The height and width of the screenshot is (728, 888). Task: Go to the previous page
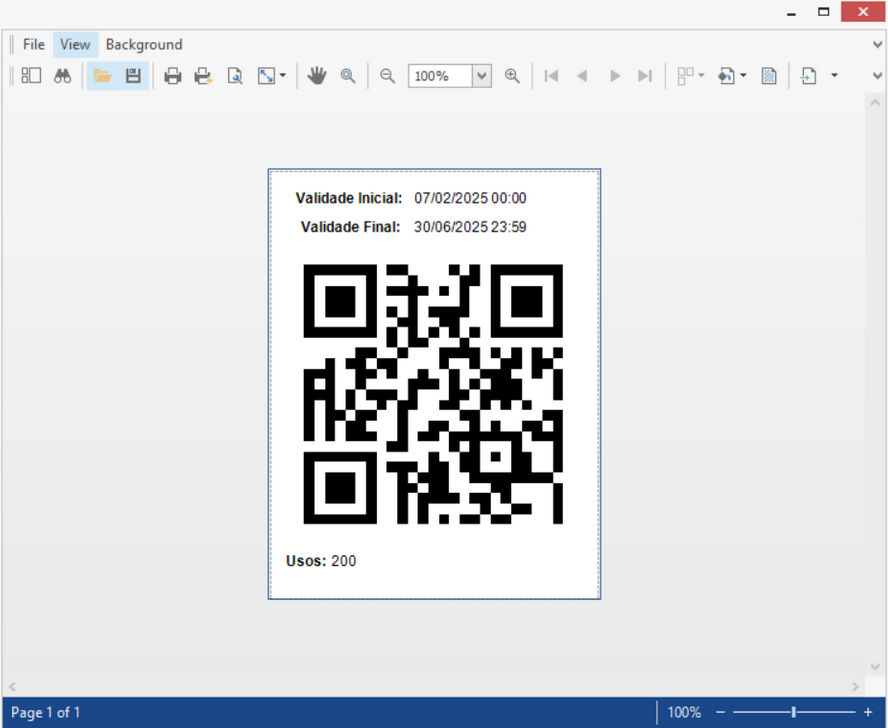click(x=582, y=75)
